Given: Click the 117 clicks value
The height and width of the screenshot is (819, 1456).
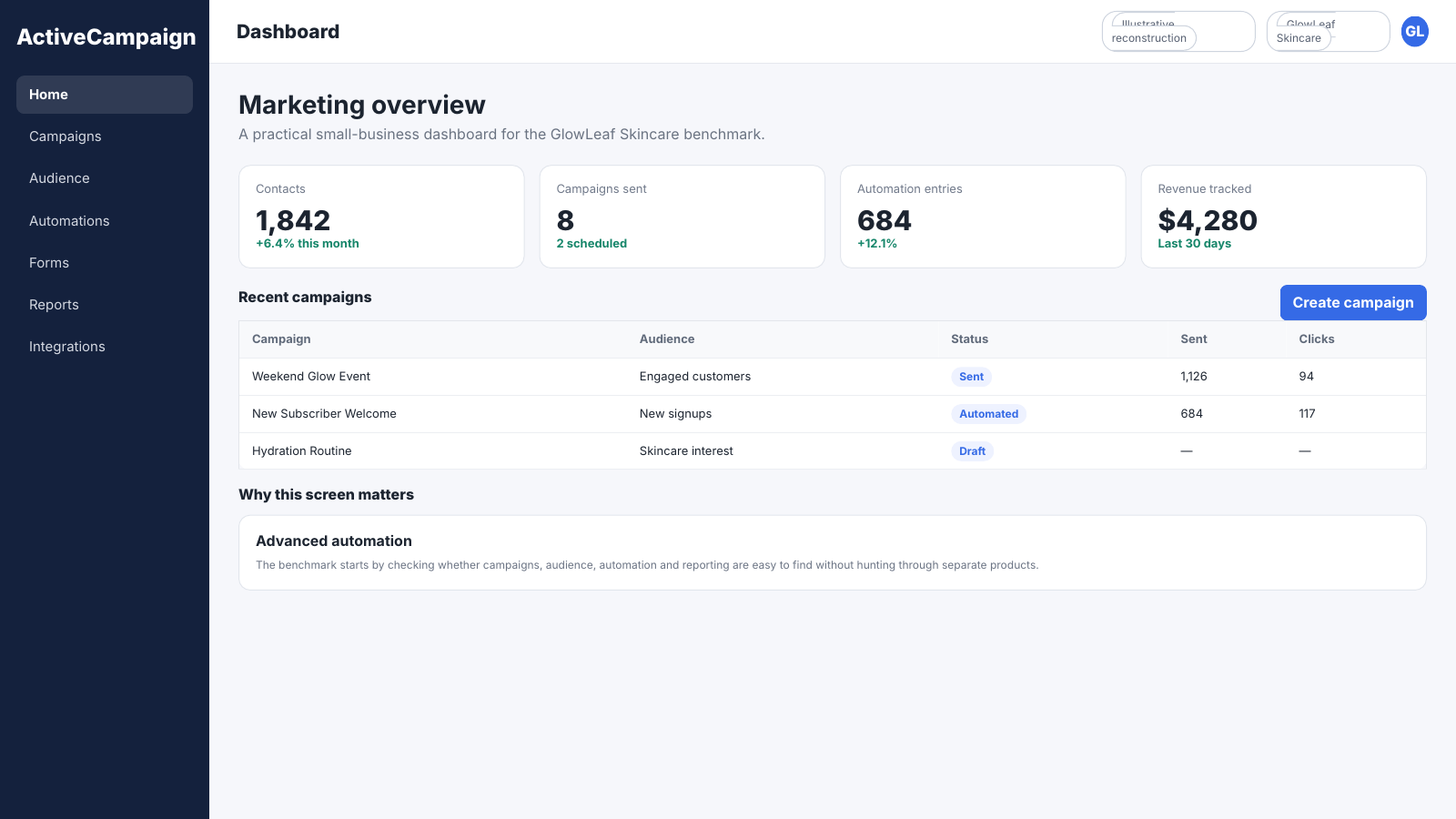Looking at the screenshot, I should click(1307, 414).
